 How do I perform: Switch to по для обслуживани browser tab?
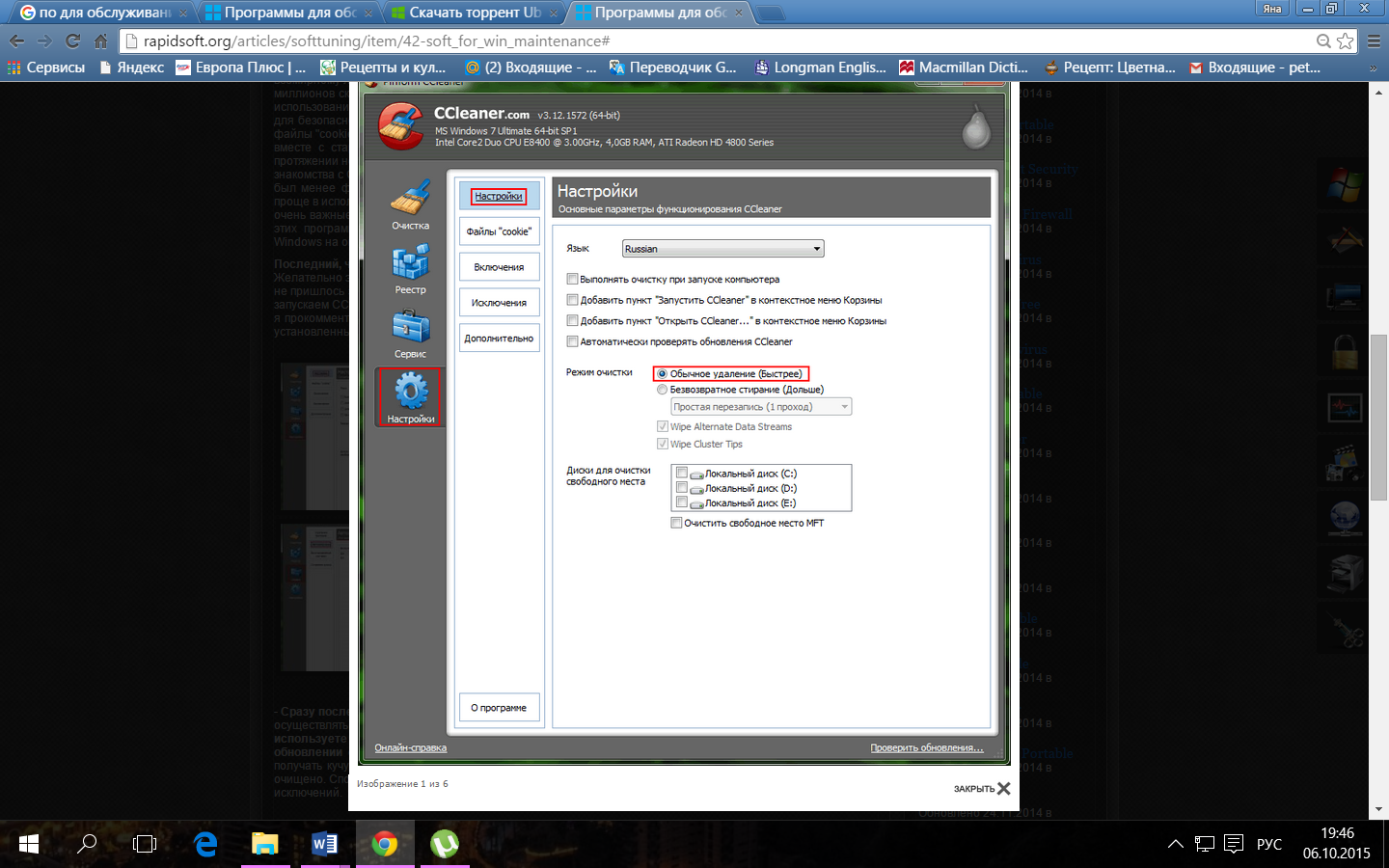click(x=104, y=13)
